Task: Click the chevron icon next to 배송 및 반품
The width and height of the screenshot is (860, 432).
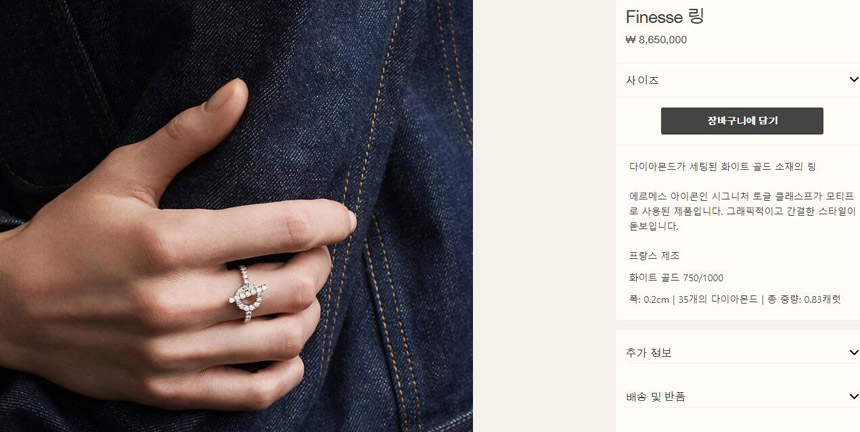Action: tap(853, 396)
